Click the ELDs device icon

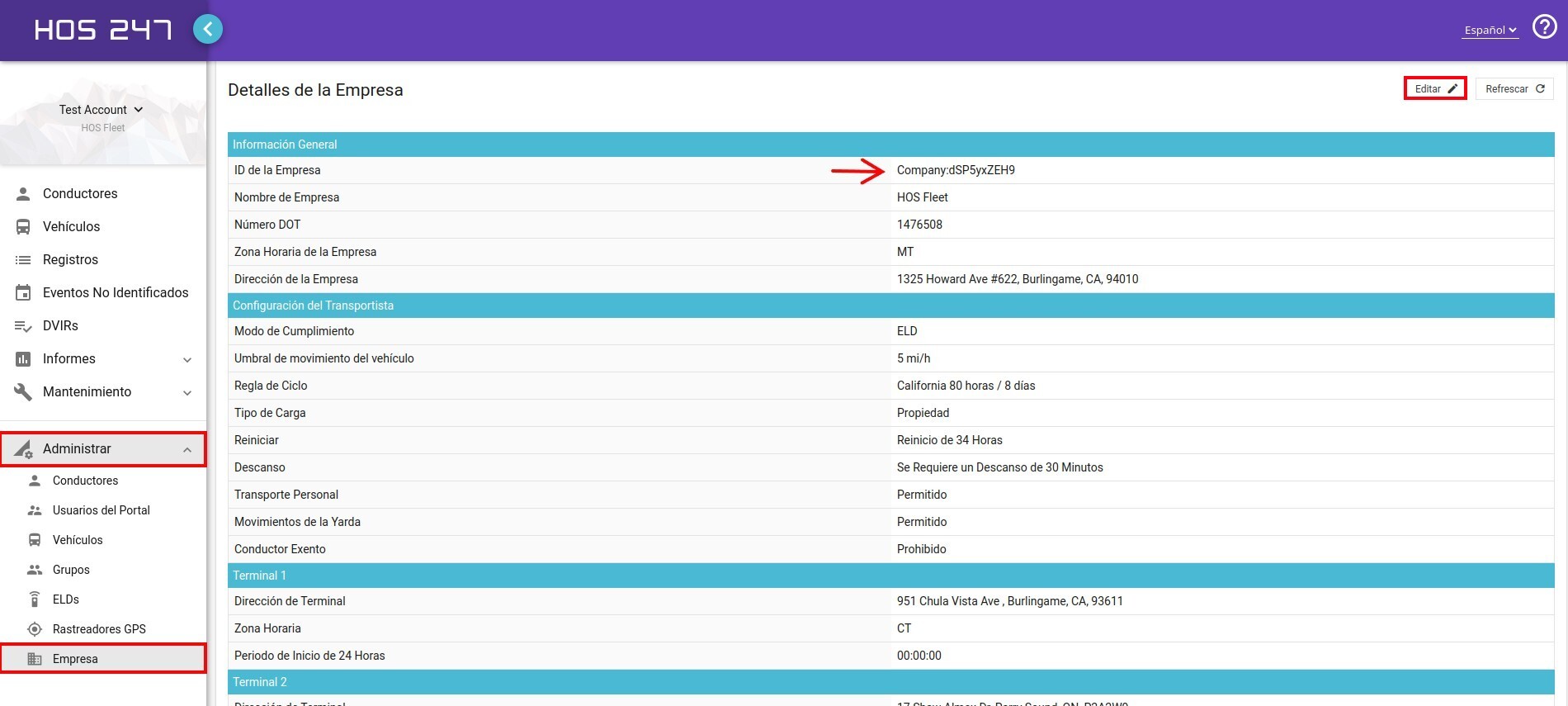pyautogui.click(x=35, y=599)
